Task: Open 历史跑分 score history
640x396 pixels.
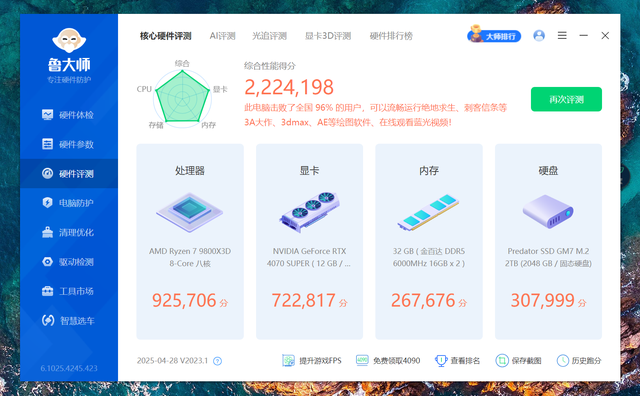Action: pyautogui.click(x=579, y=360)
